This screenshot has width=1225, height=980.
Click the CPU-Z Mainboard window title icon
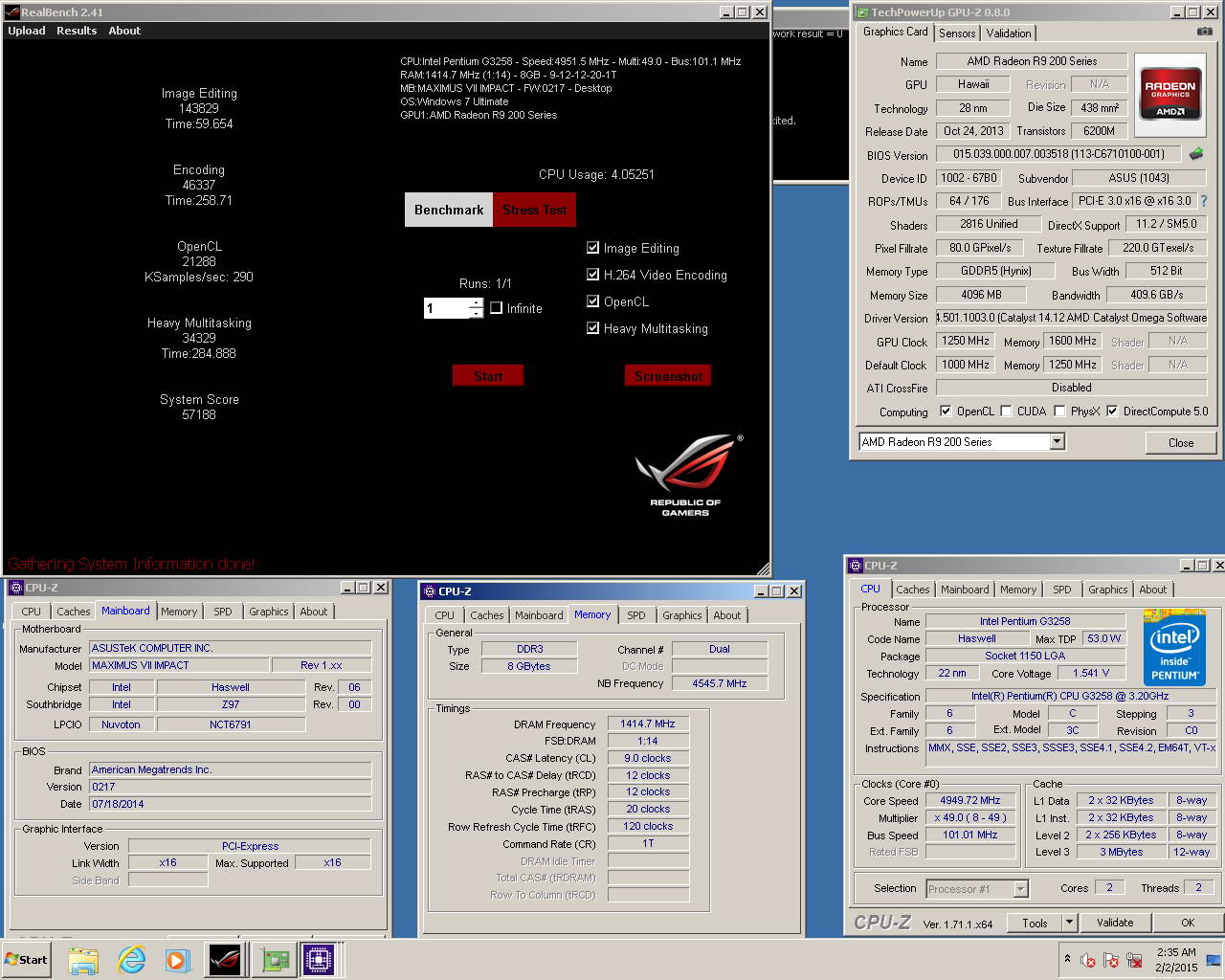click(15, 588)
